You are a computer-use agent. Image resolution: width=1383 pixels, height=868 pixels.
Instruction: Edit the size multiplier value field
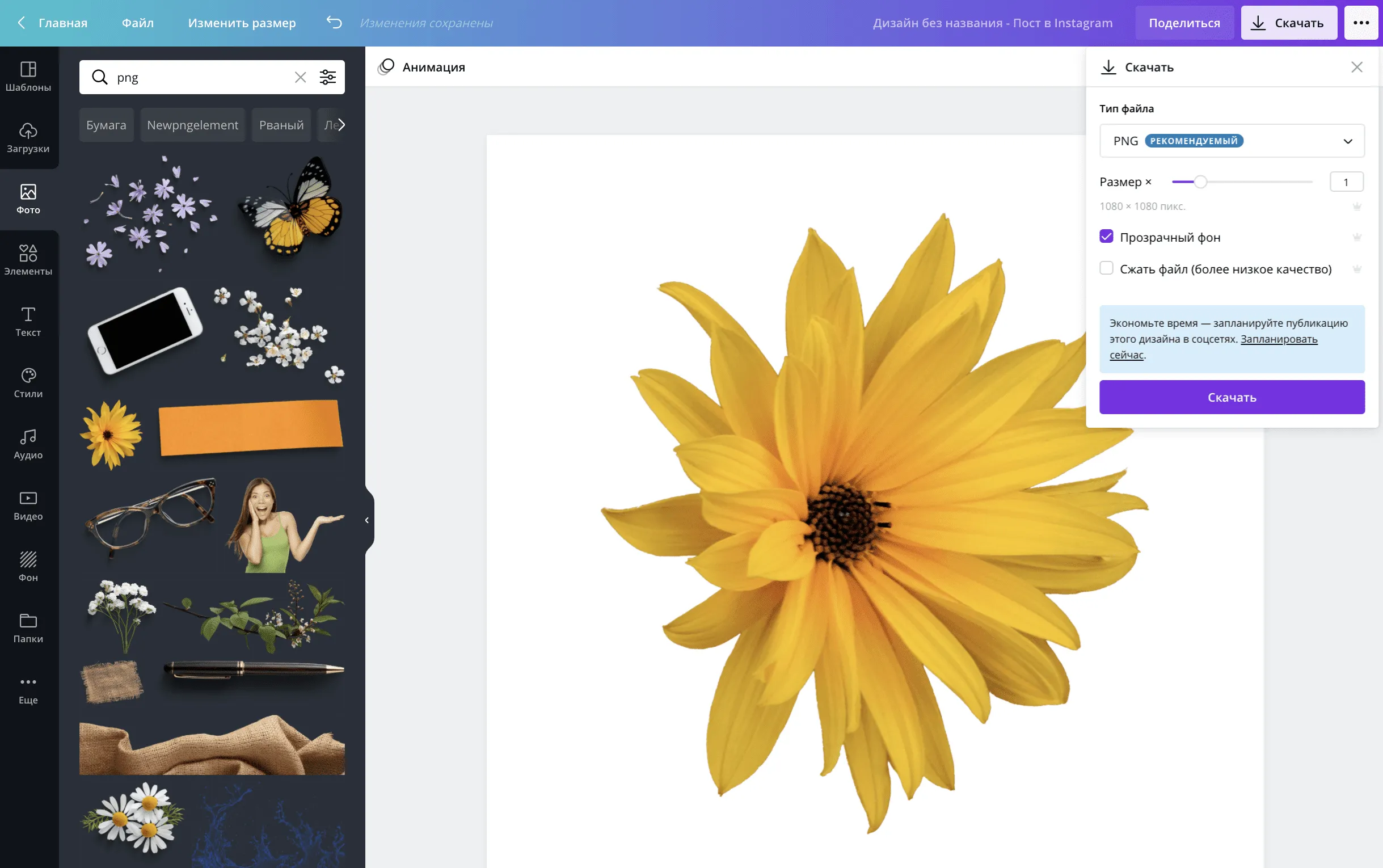1346,182
